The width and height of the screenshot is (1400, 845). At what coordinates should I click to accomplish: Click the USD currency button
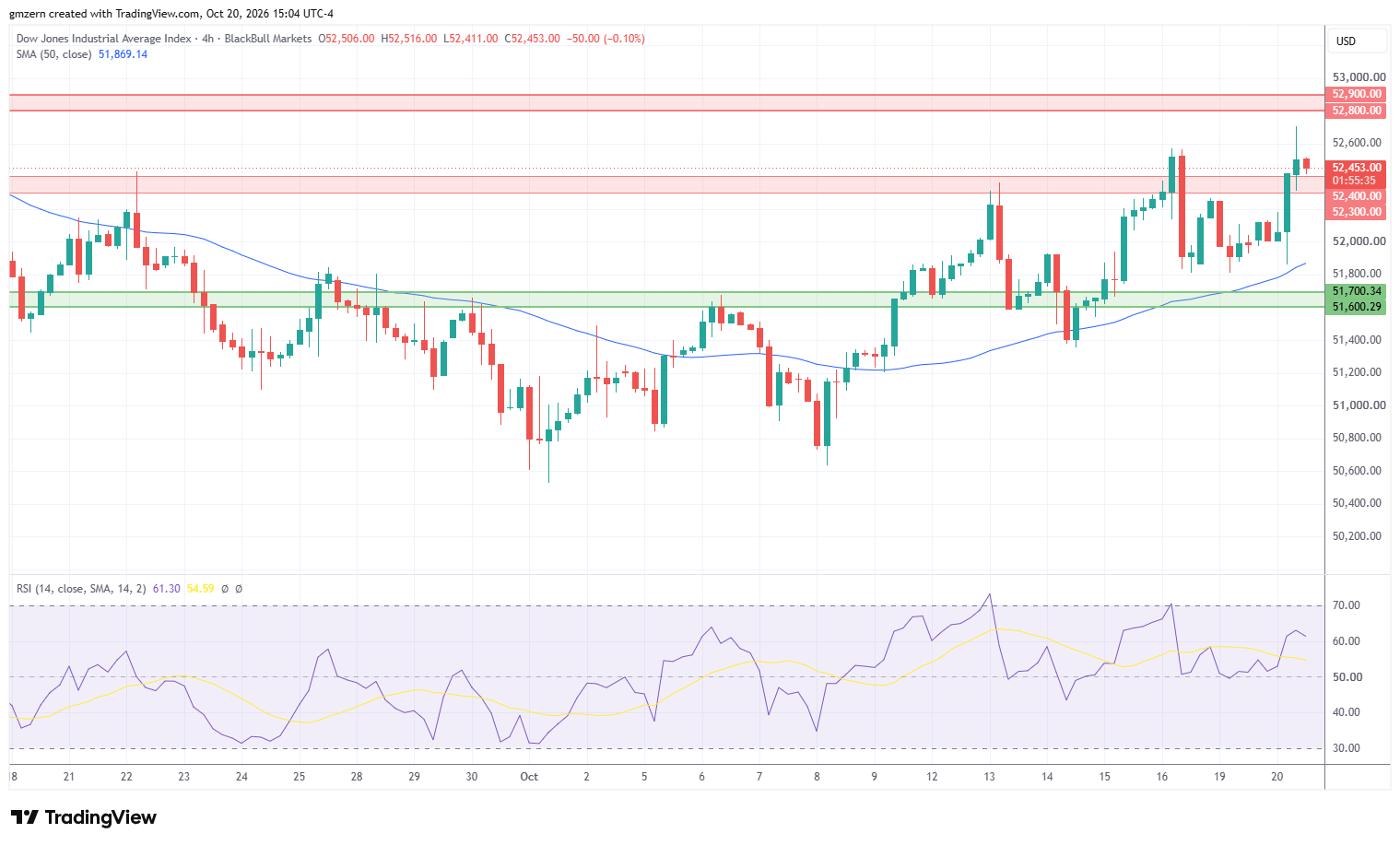click(1358, 41)
